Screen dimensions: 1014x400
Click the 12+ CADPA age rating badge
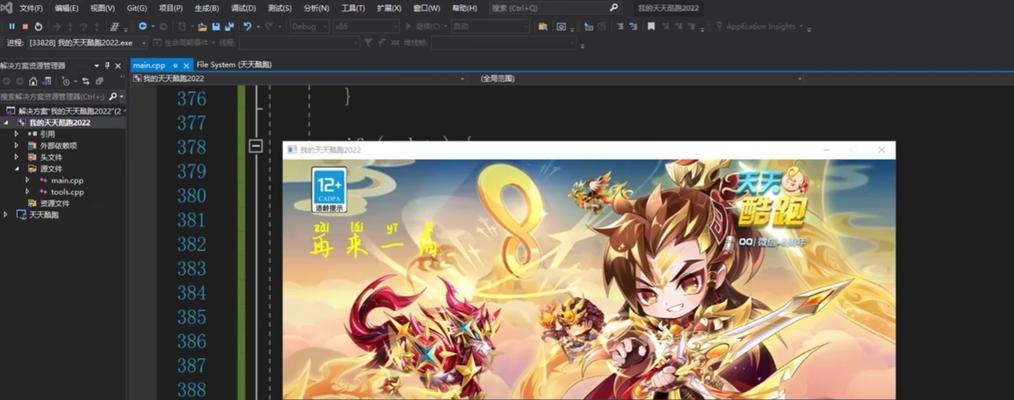[x=330, y=190]
